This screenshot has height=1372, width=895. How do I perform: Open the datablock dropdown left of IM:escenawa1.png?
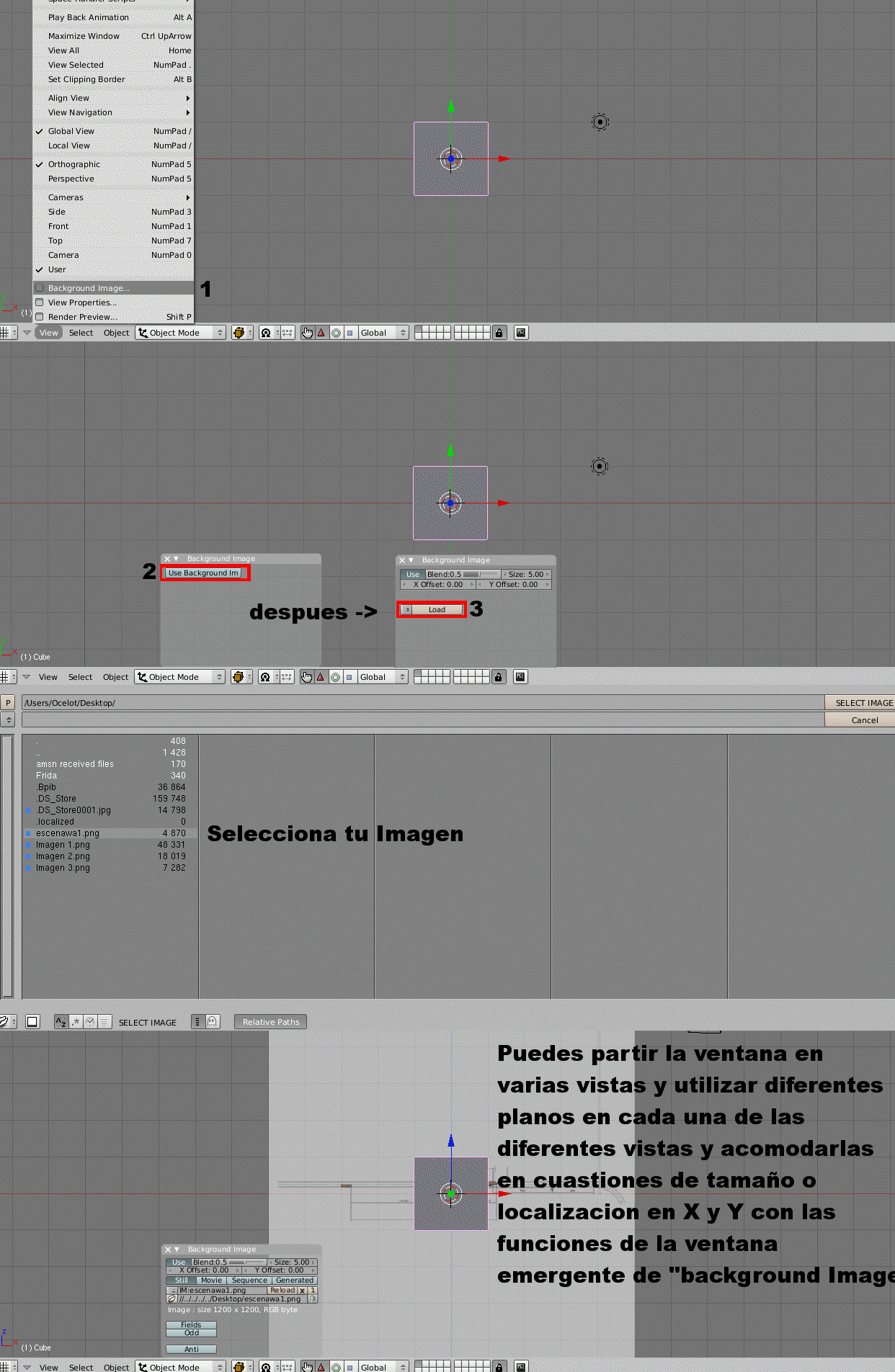[x=172, y=1291]
